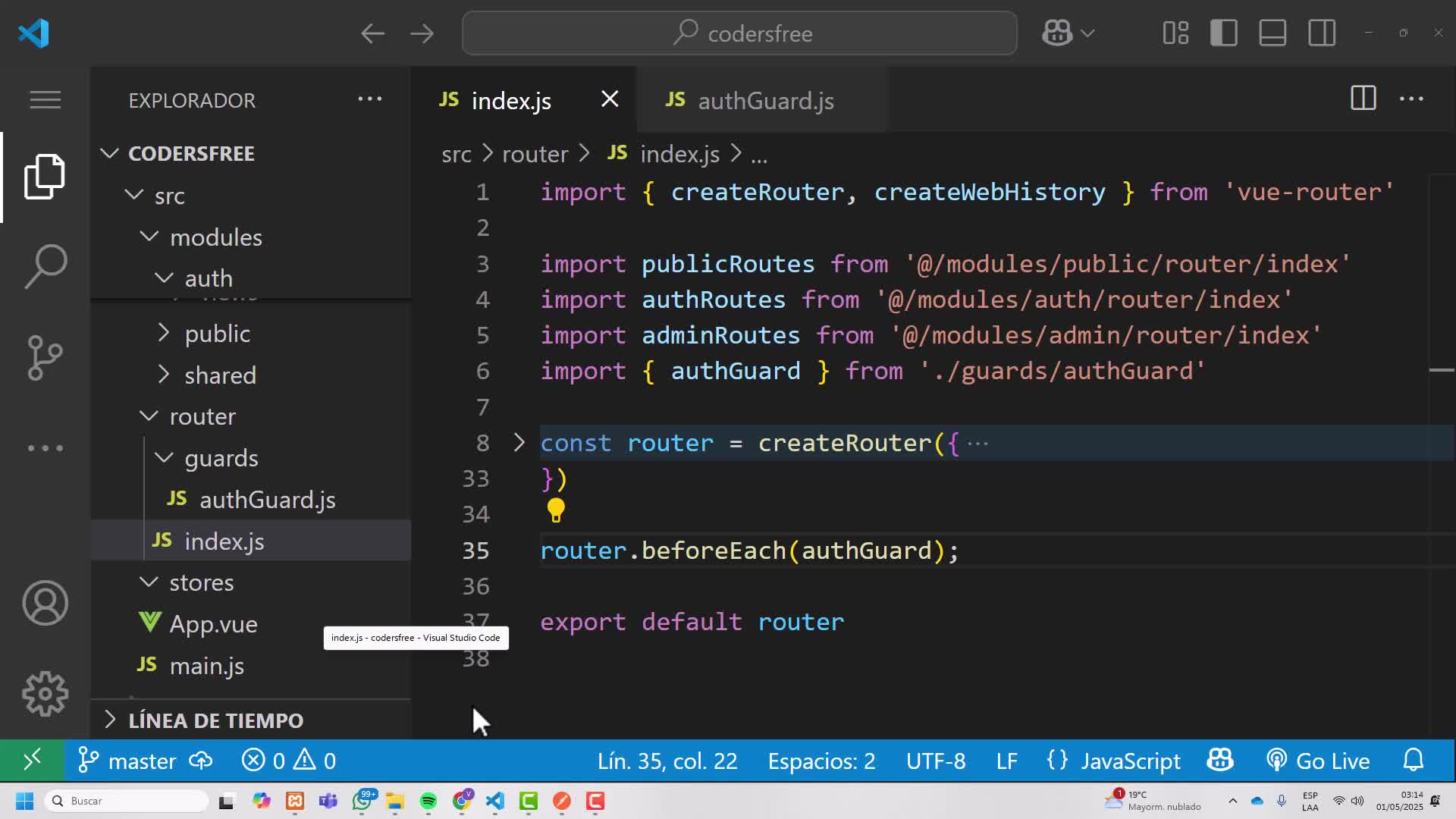1456x819 pixels.
Task: Go back with the left arrow
Action: tap(372, 33)
